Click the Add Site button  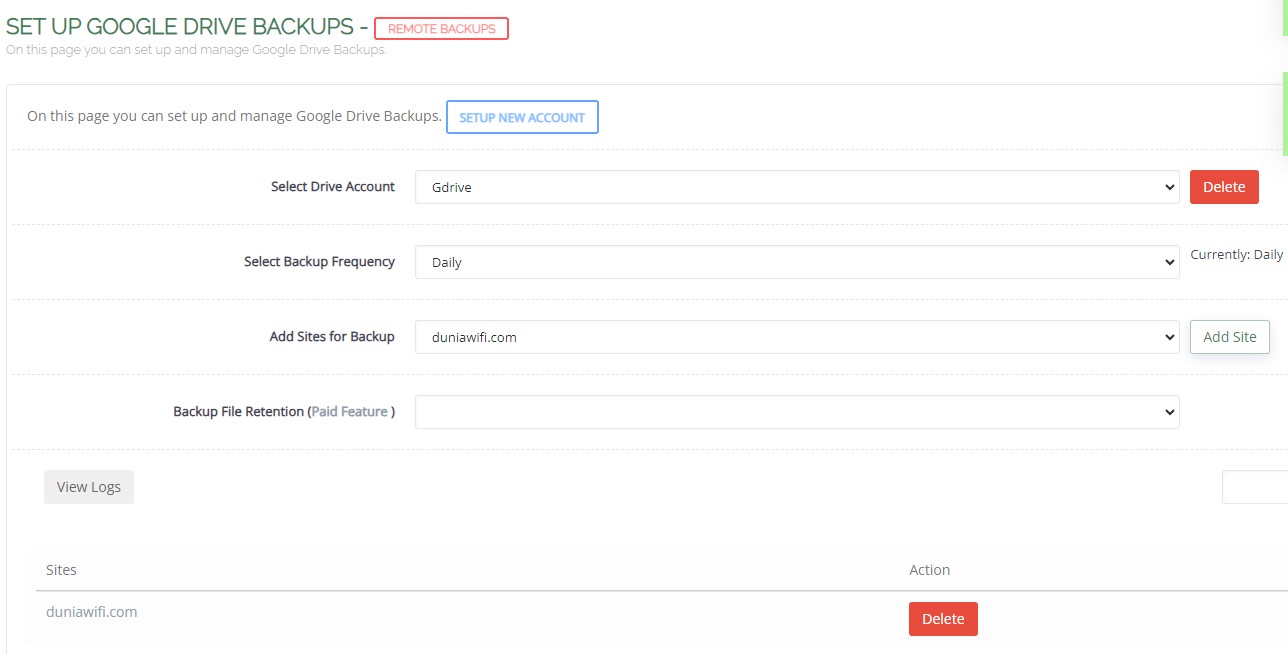[1229, 337]
